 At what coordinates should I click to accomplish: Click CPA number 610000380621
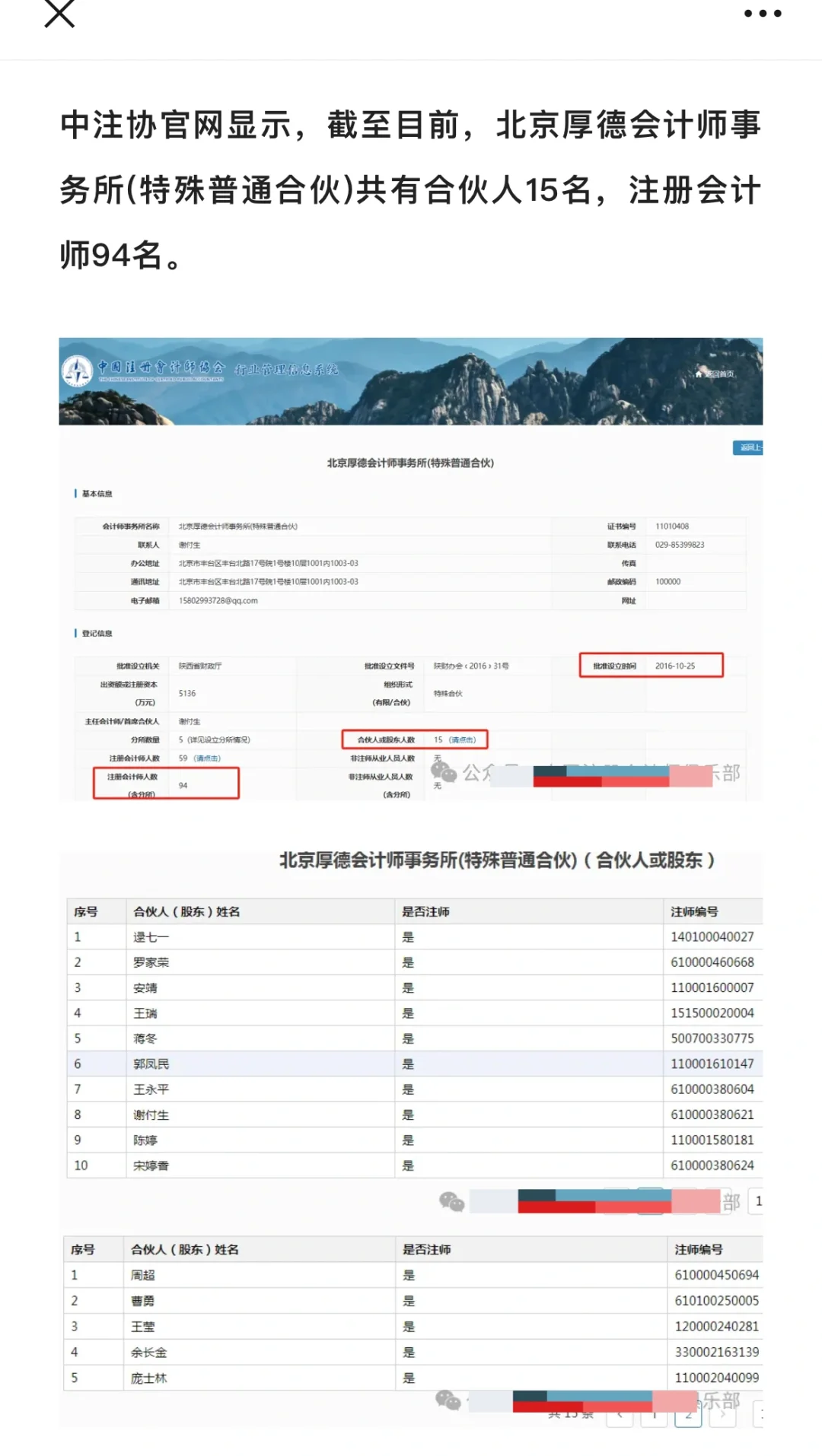point(712,1114)
